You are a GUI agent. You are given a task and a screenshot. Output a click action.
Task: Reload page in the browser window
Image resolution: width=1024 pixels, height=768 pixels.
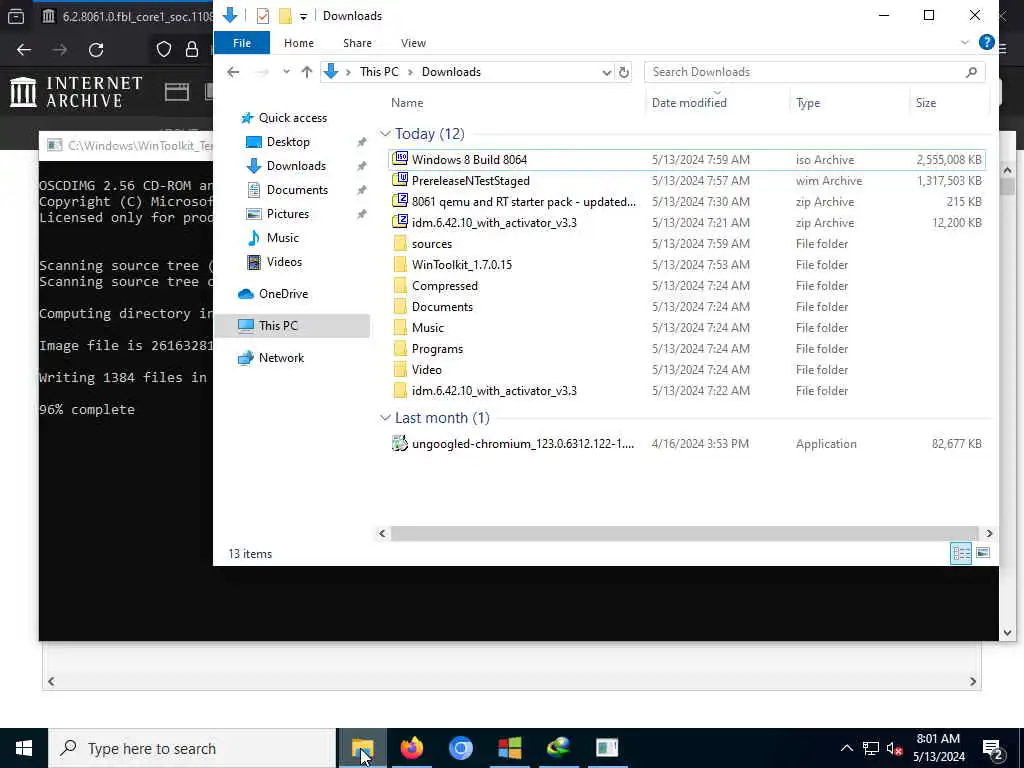coord(96,50)
